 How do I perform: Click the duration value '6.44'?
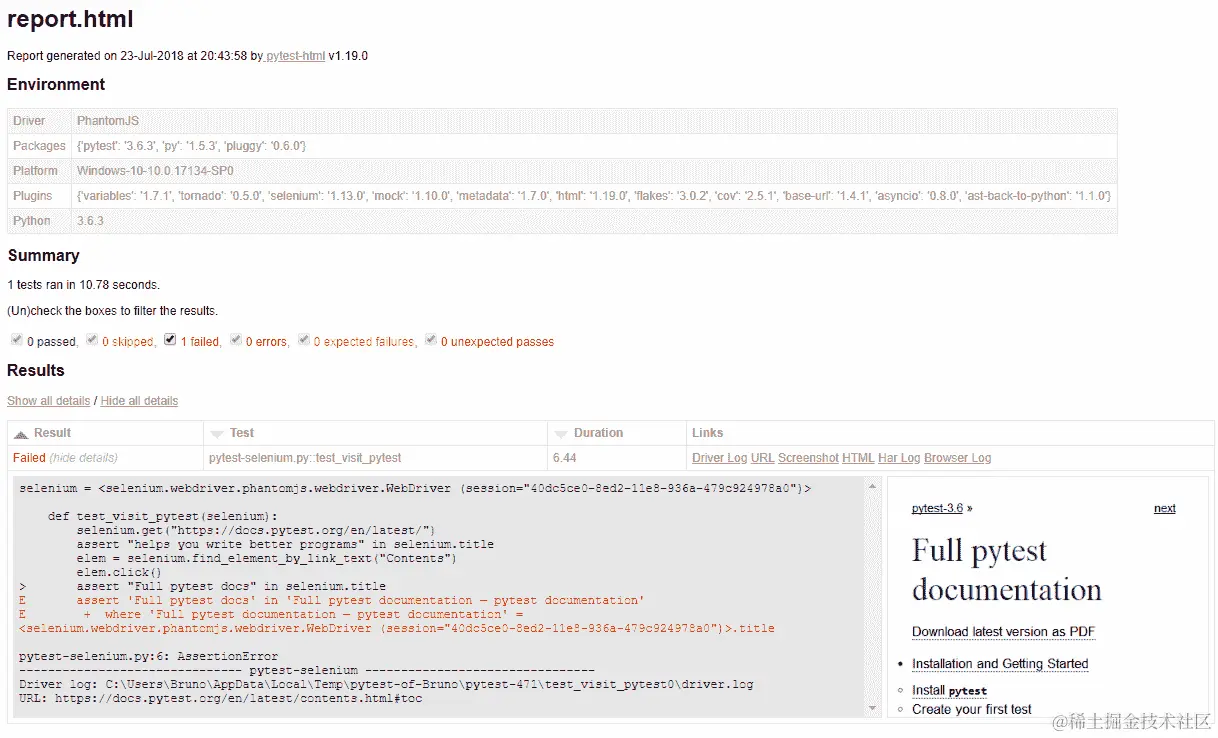coord(564,458)
